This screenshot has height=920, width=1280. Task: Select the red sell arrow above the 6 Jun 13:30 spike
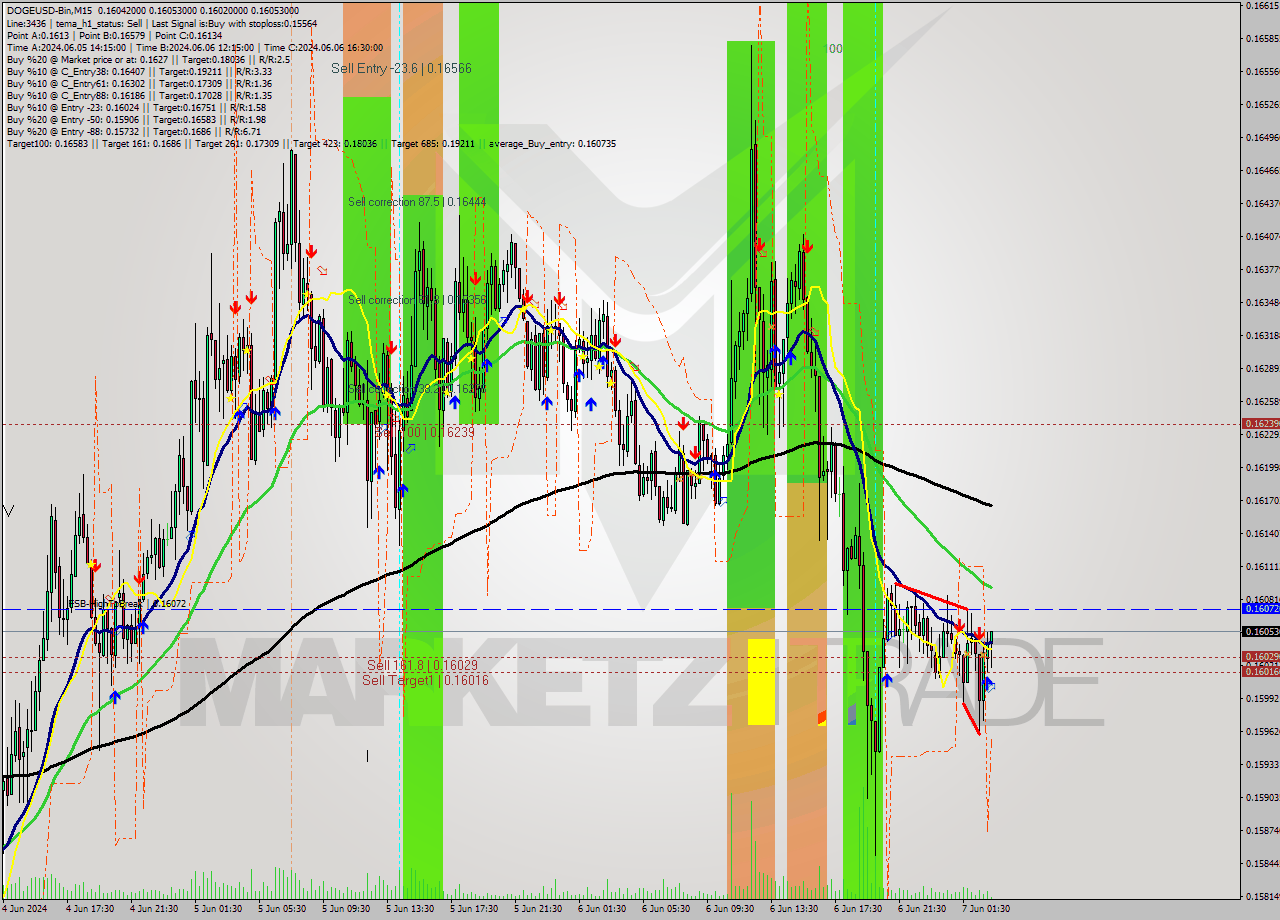tap(807, 246)
